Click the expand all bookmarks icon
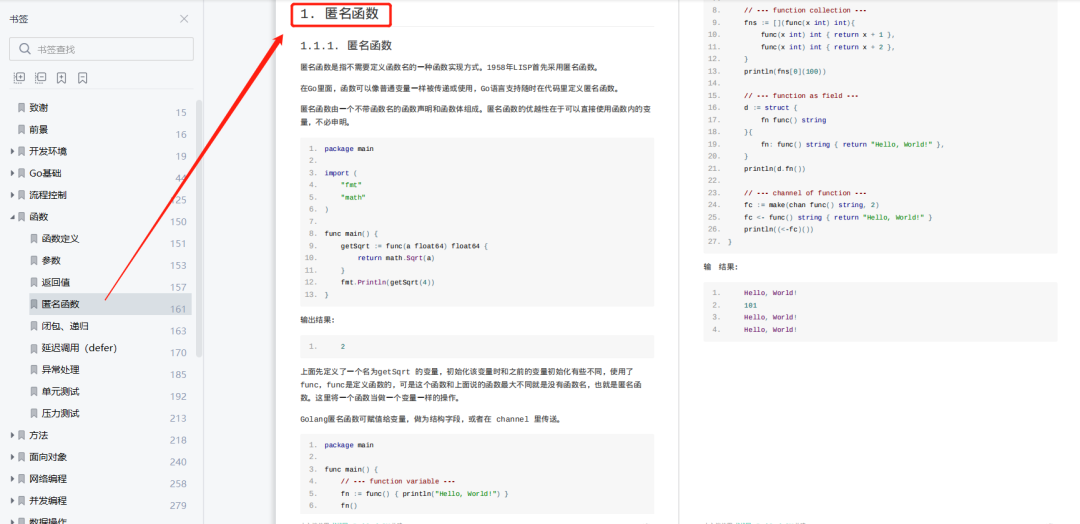 tap(19, 78)
